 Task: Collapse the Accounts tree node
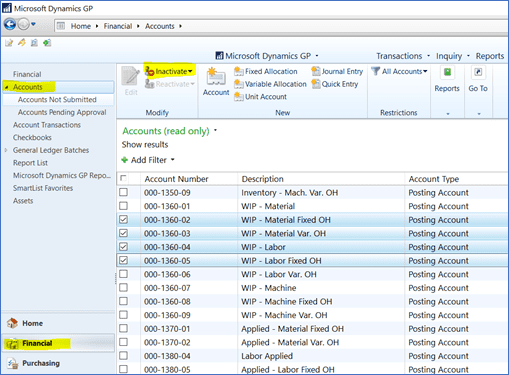(6, 87)
